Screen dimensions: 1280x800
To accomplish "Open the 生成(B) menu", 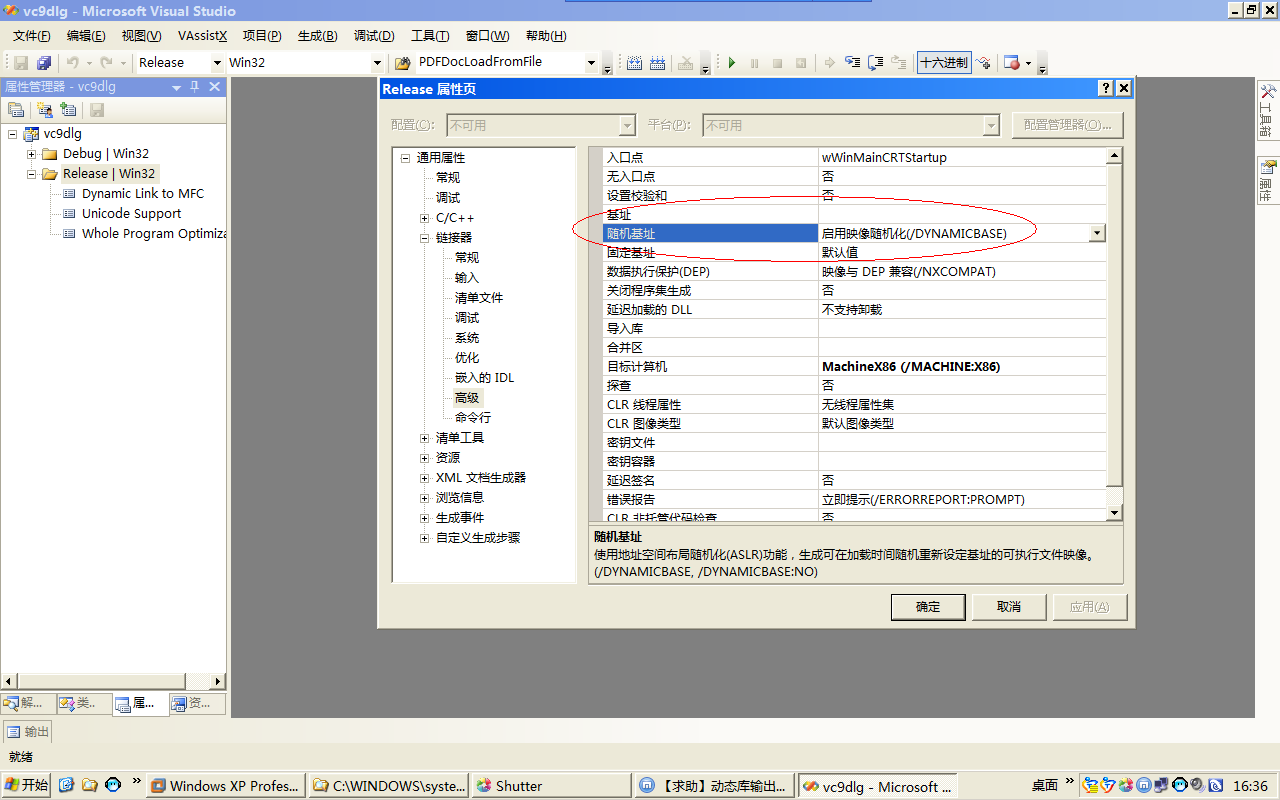I will [x=318, y=36].
